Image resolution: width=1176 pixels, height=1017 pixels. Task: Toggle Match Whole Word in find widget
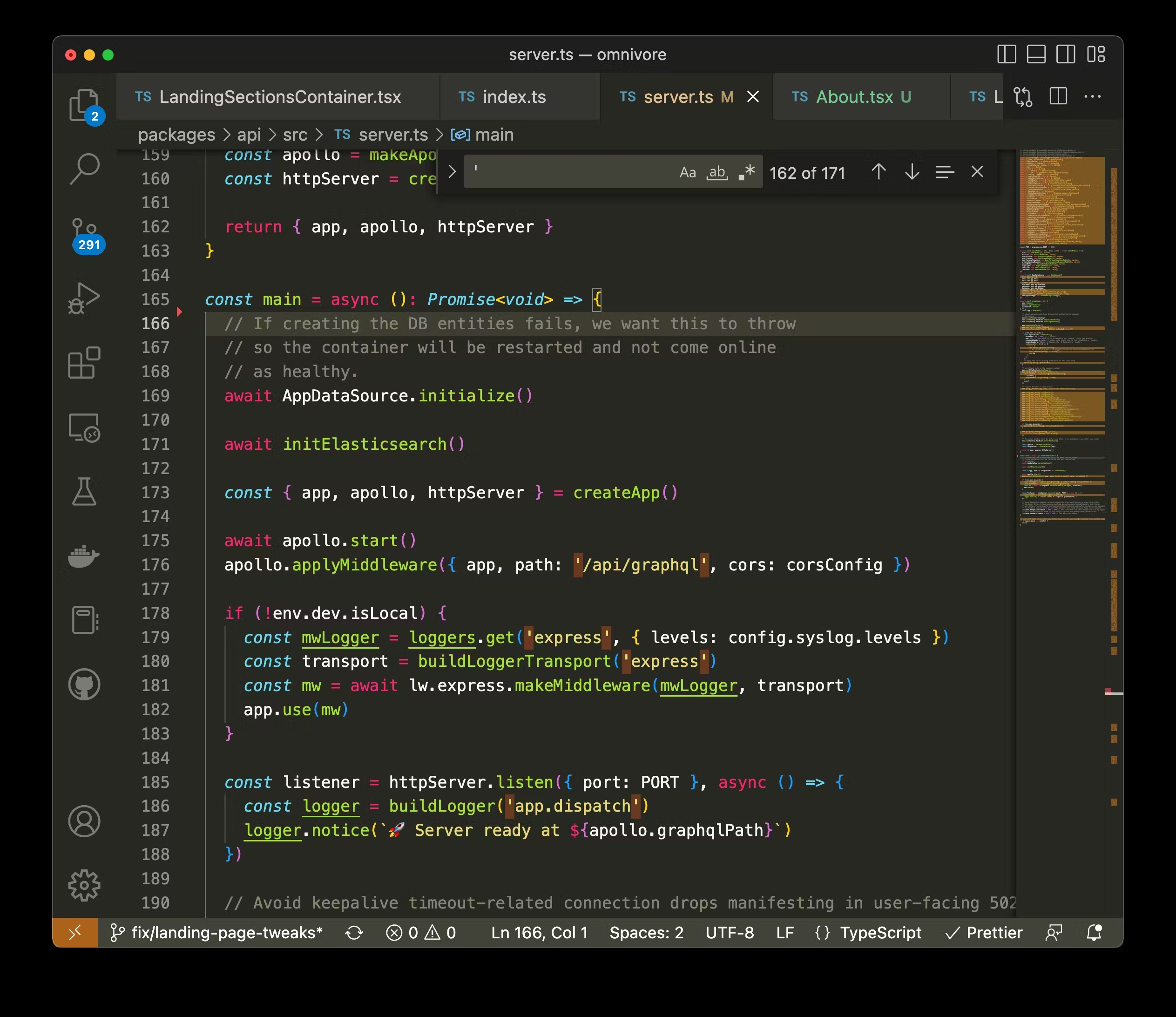(717, 172)
